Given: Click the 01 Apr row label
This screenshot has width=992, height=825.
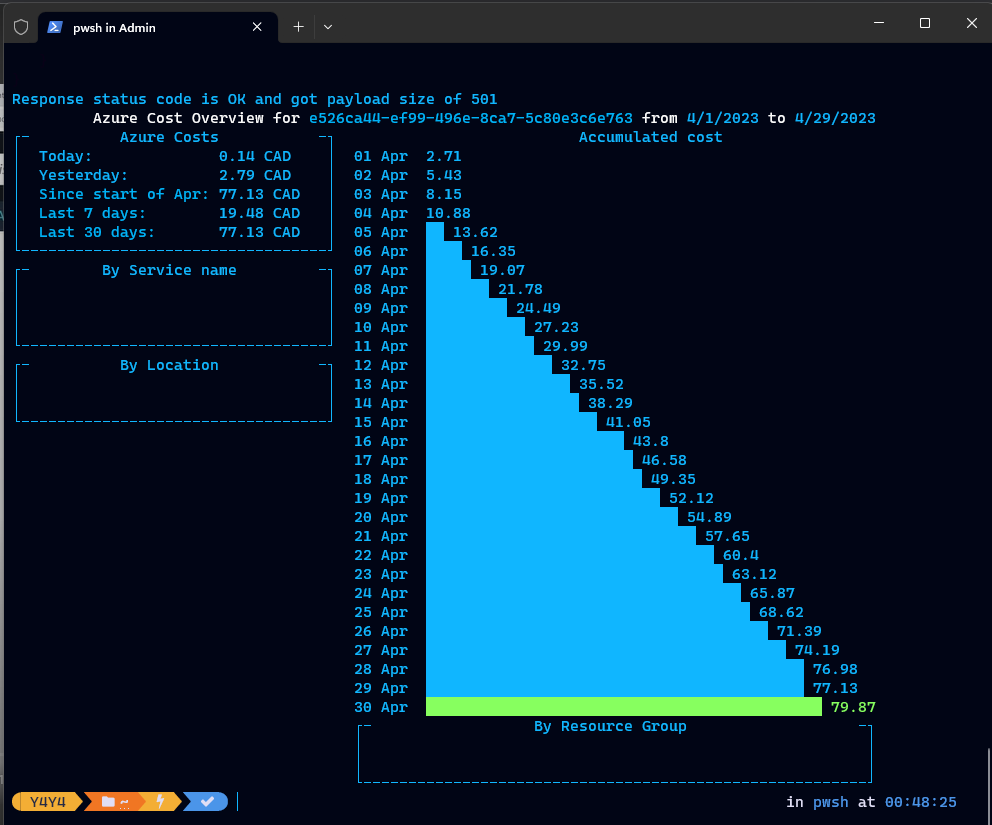Looking at the screenshot, I should [381, 156].
